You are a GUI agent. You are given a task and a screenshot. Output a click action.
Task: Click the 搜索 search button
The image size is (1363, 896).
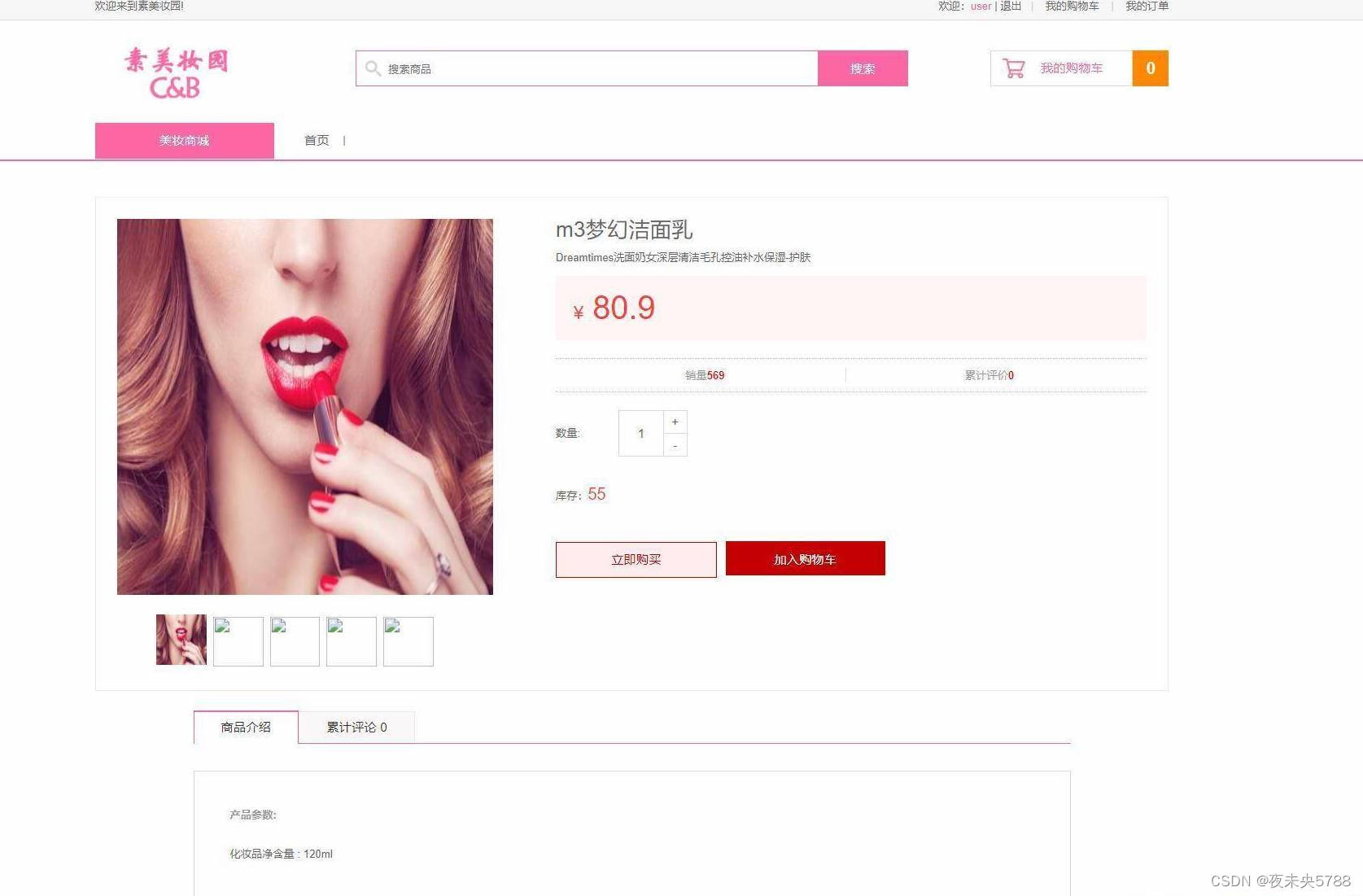coord(863,68)
